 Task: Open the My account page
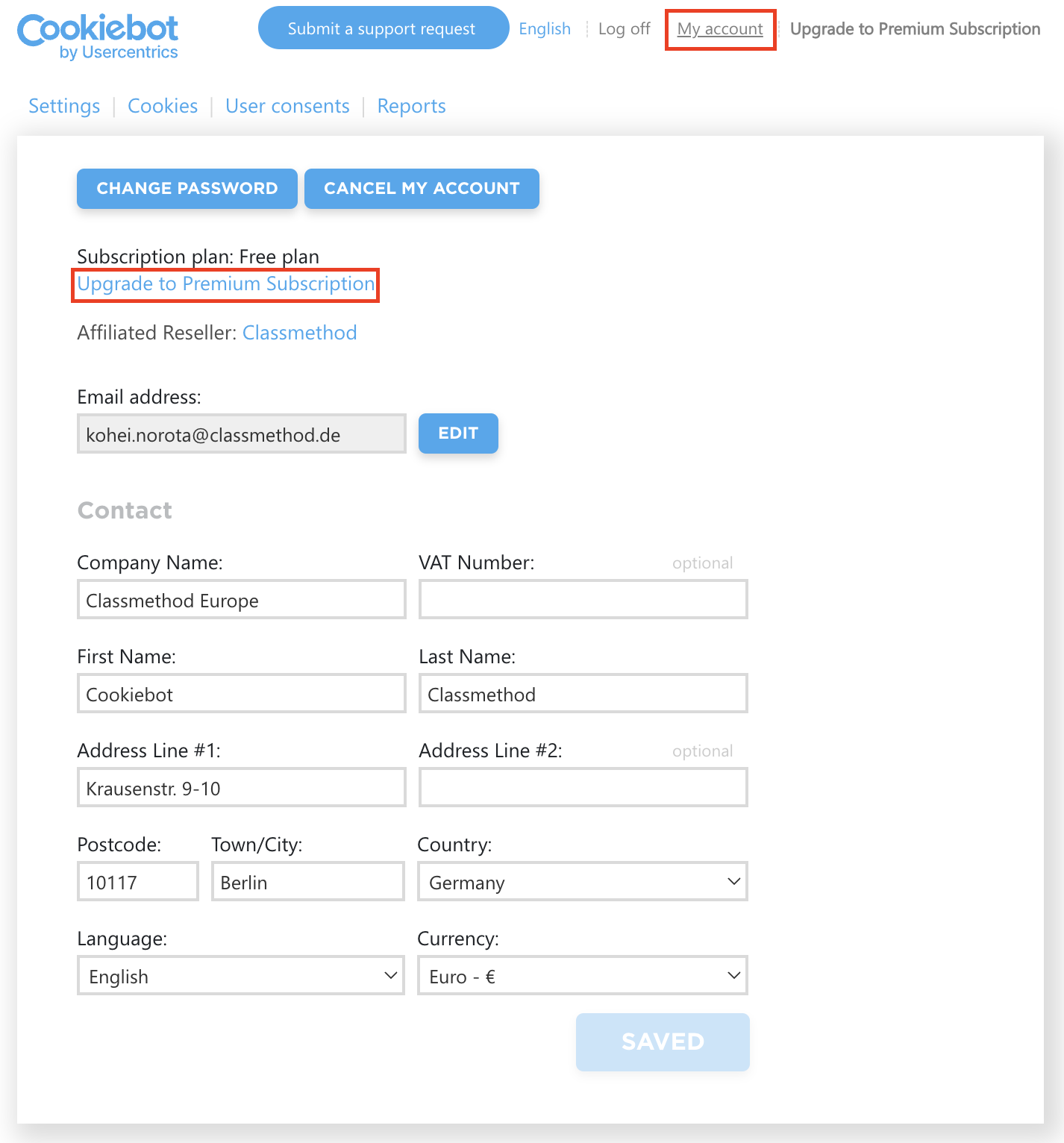pyautogui.click(x=720, y=29)
